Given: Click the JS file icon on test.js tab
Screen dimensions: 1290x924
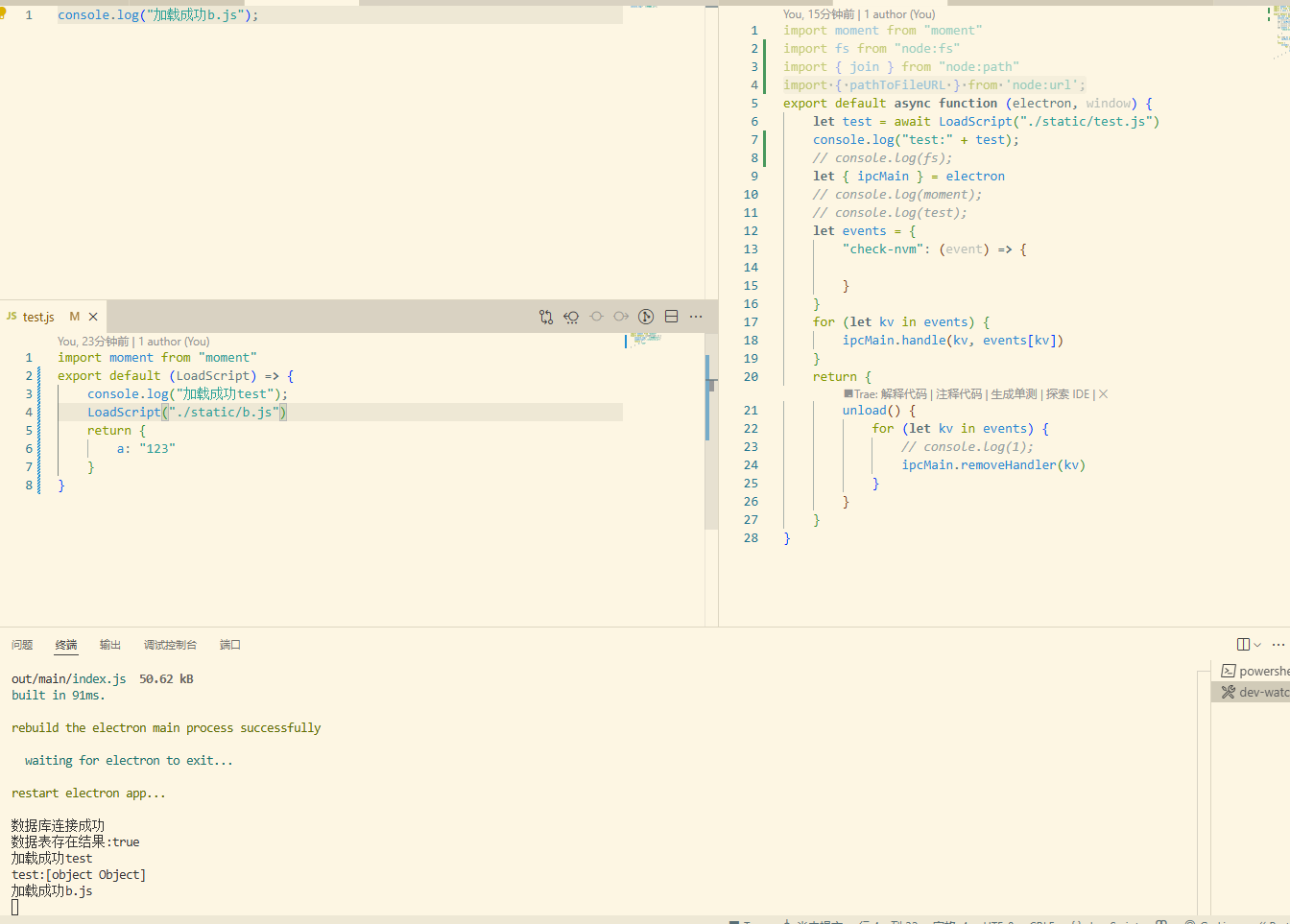Looking at the screenshot, I should click(x=12, y=317).
